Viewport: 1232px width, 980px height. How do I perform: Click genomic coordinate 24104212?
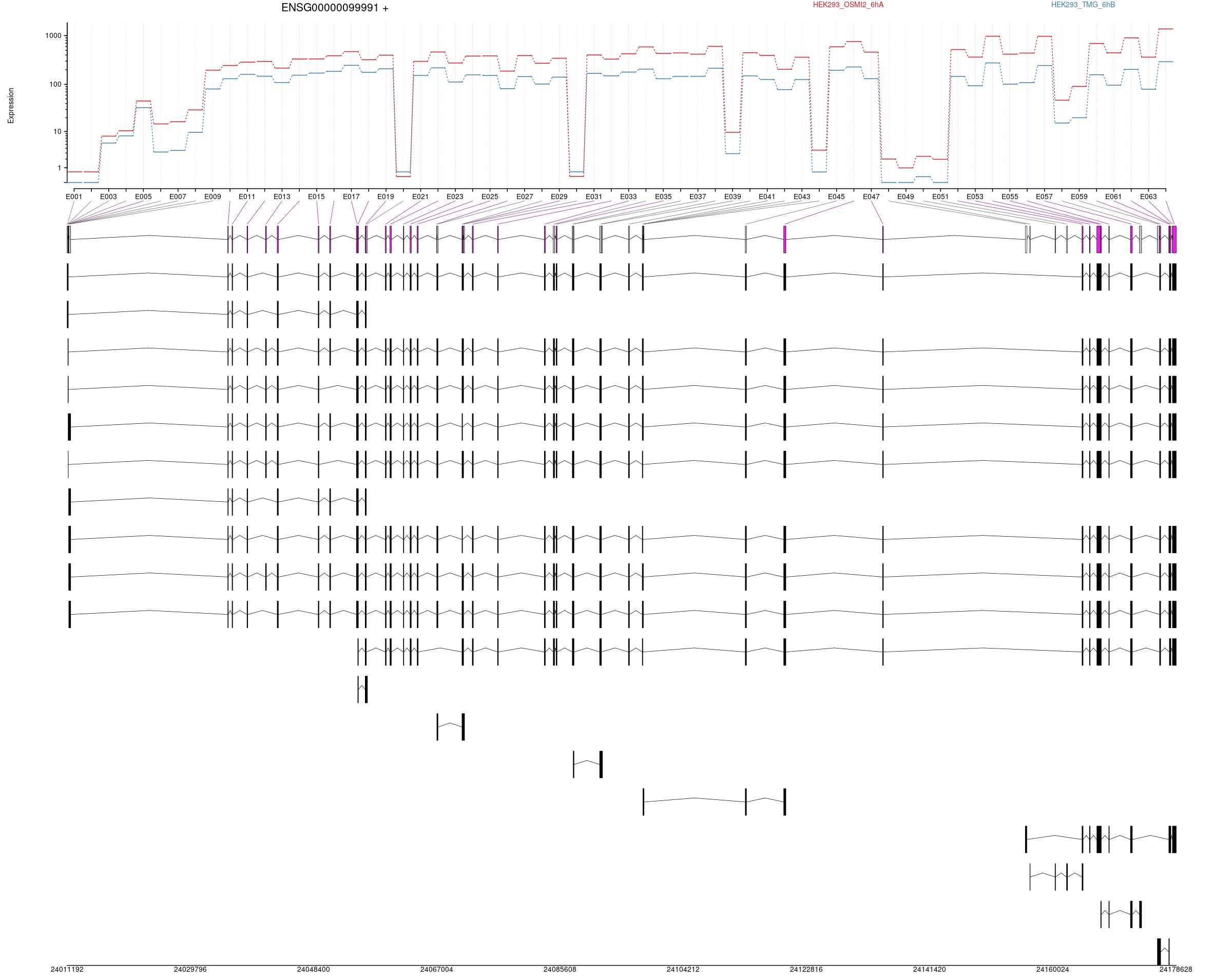[x=683, y=970]
